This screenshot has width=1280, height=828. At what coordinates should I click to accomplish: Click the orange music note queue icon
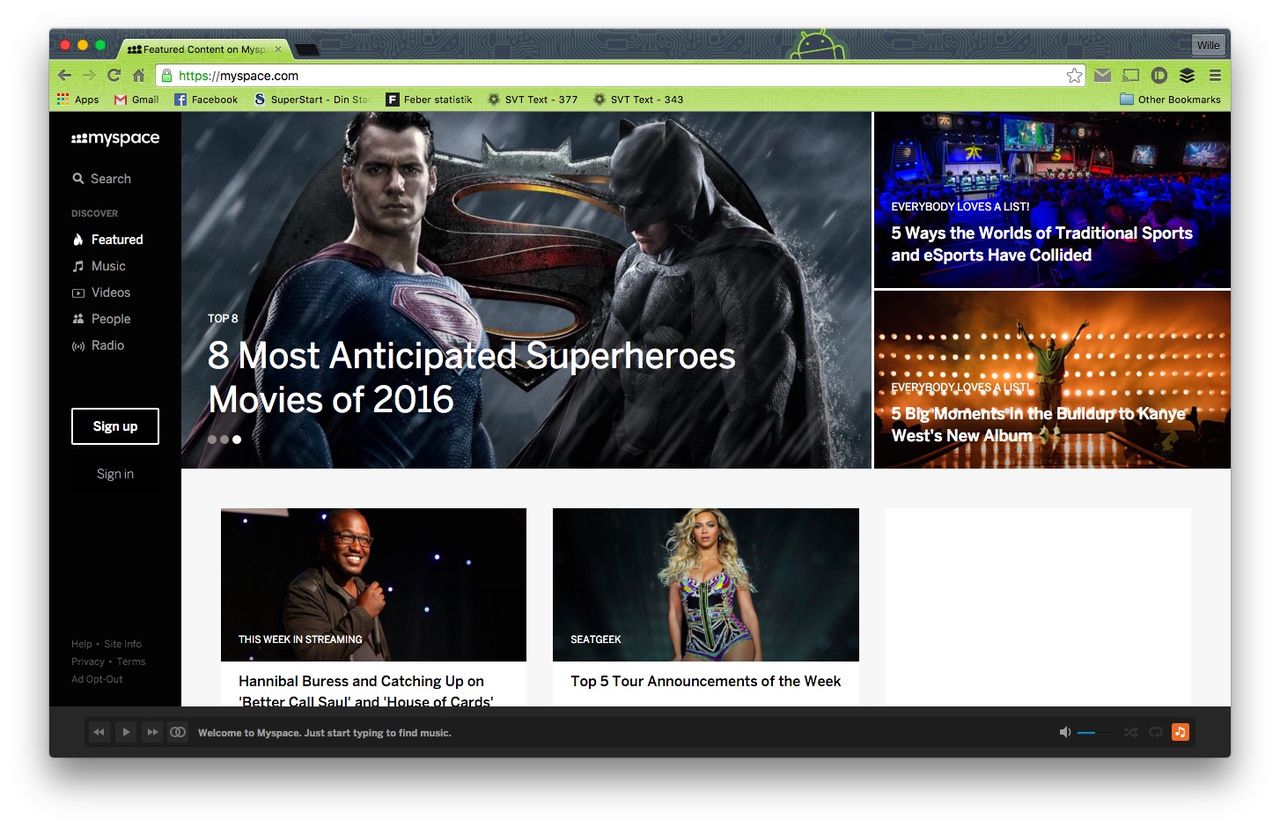pyautogui.click(x=1180, y=732)
